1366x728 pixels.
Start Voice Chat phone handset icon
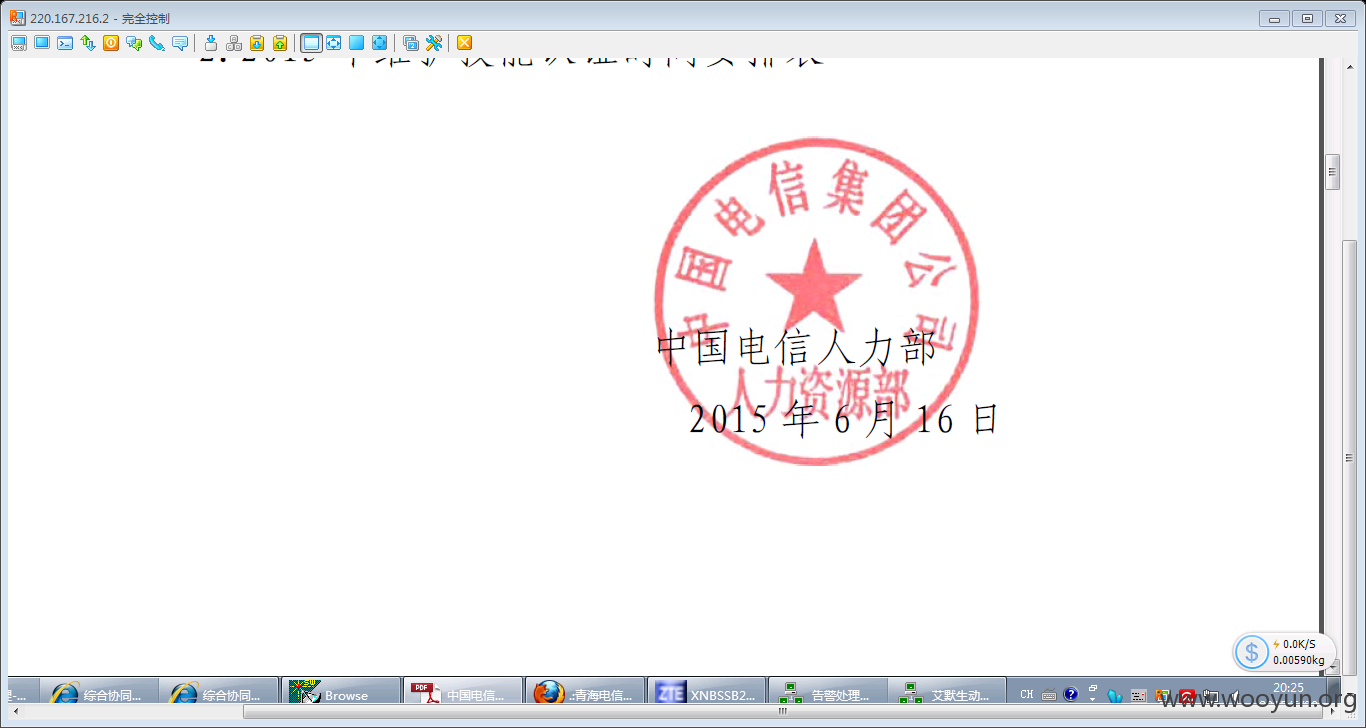click(x=157, y=43)
